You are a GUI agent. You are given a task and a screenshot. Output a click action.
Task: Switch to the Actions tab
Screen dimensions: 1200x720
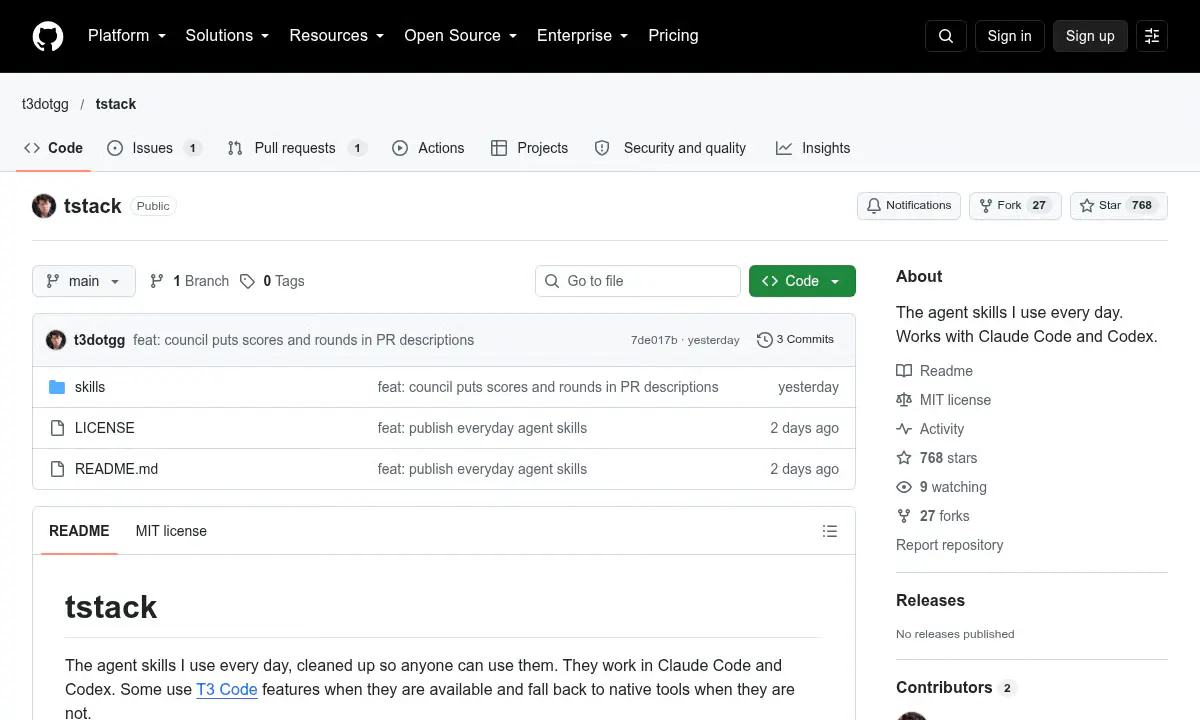(x=428, y=148)
